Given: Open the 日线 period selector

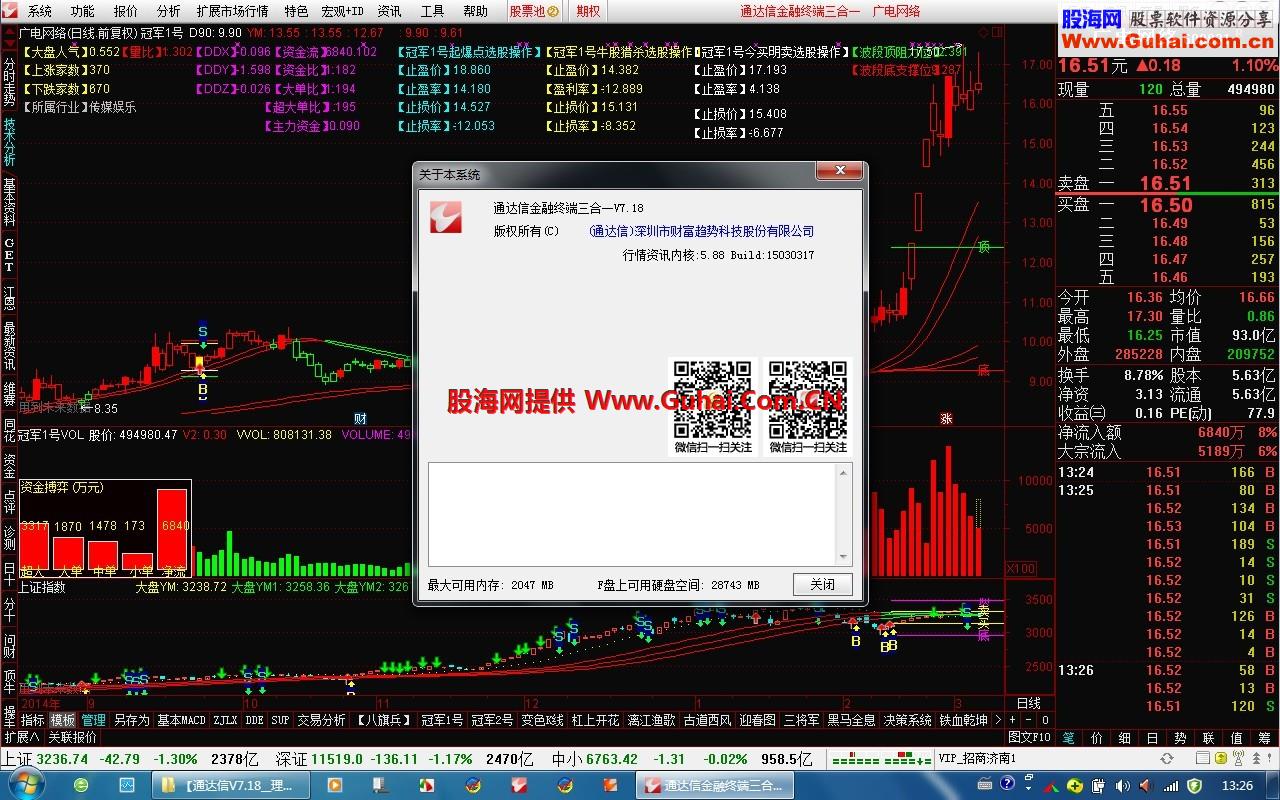Looking at the screenshot, I should [1028, 703].
